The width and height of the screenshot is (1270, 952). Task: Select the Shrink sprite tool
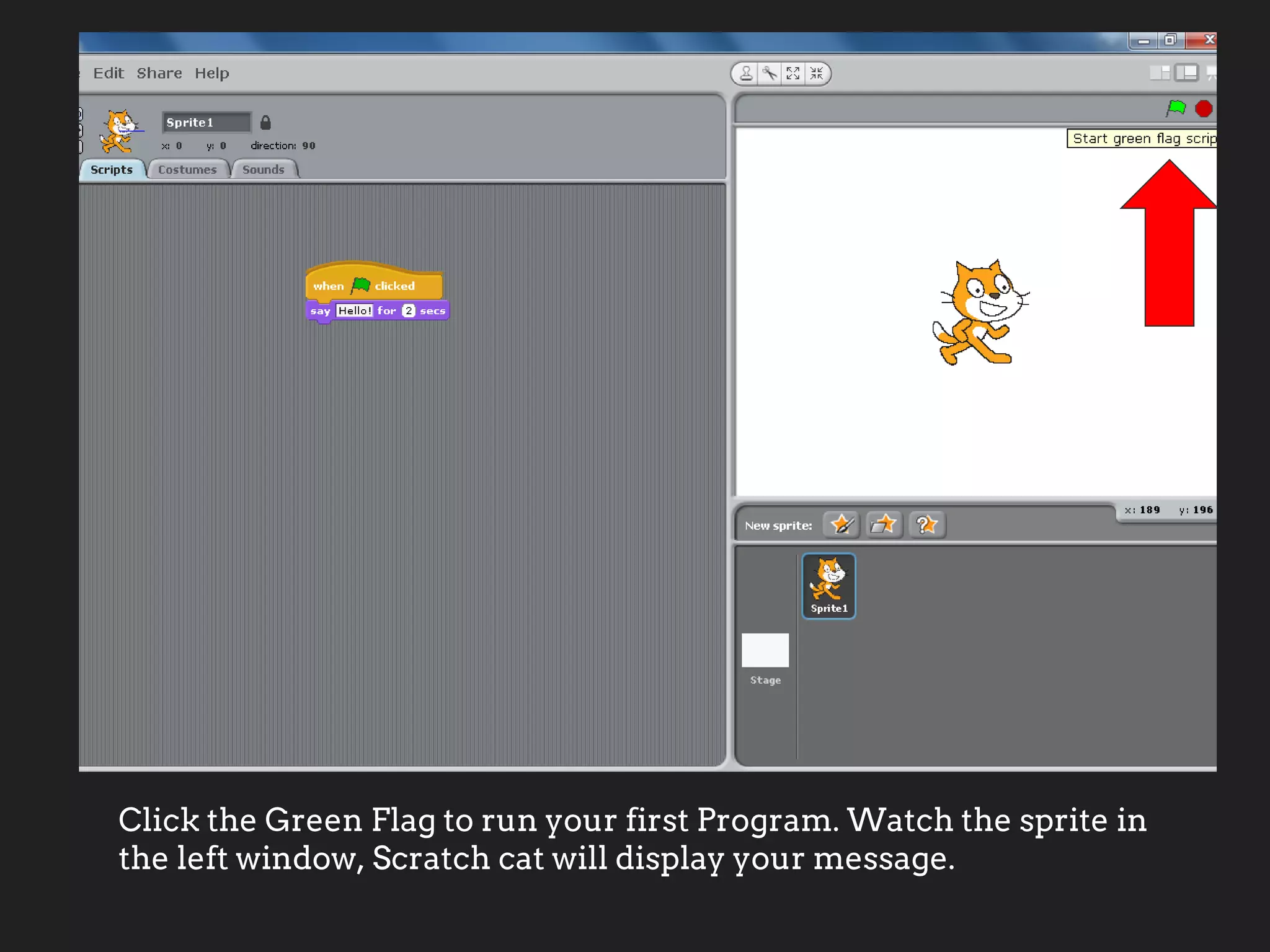(x=817, y=74)
